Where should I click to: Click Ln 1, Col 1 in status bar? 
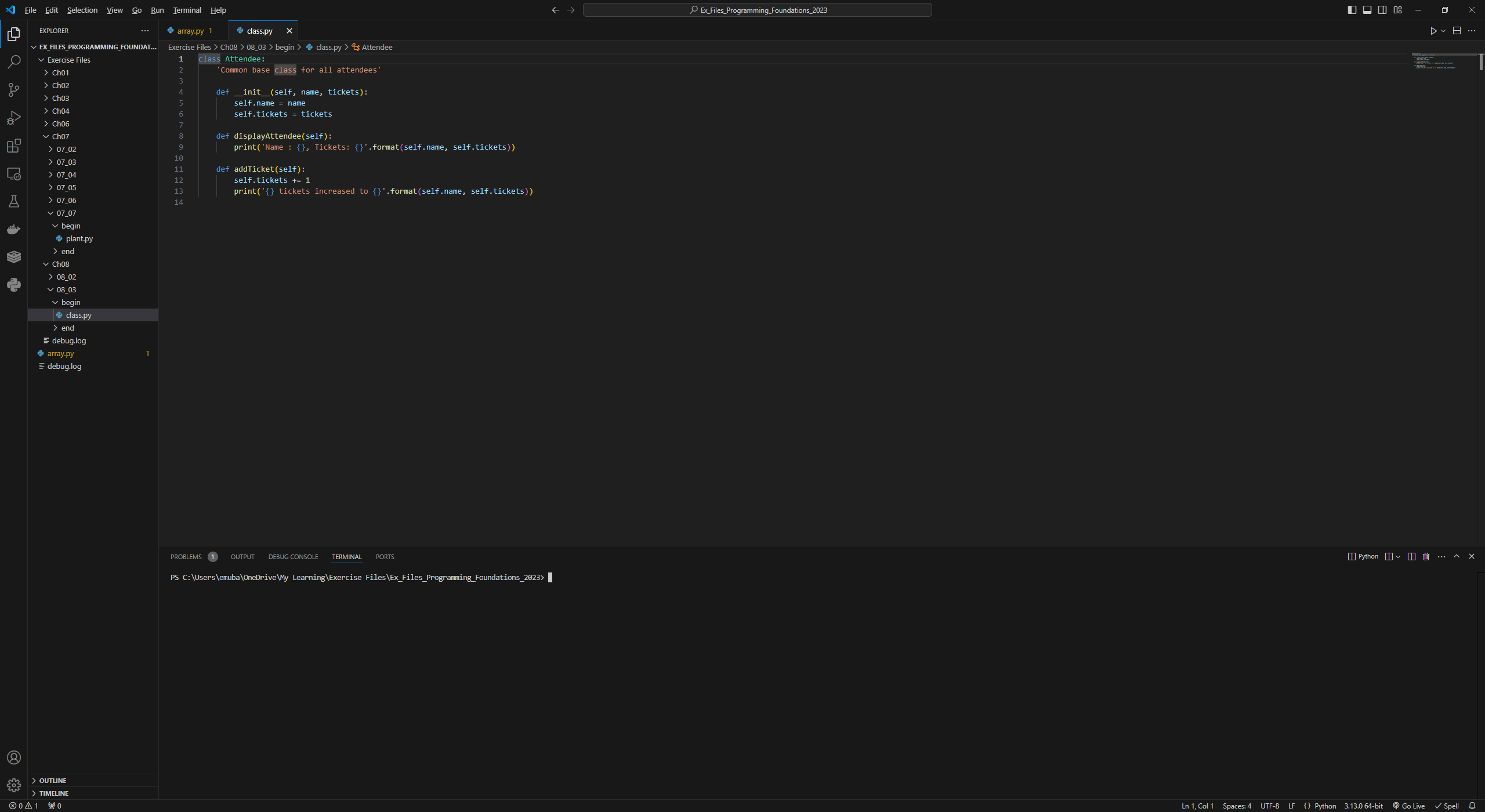tap(1197, 806)
